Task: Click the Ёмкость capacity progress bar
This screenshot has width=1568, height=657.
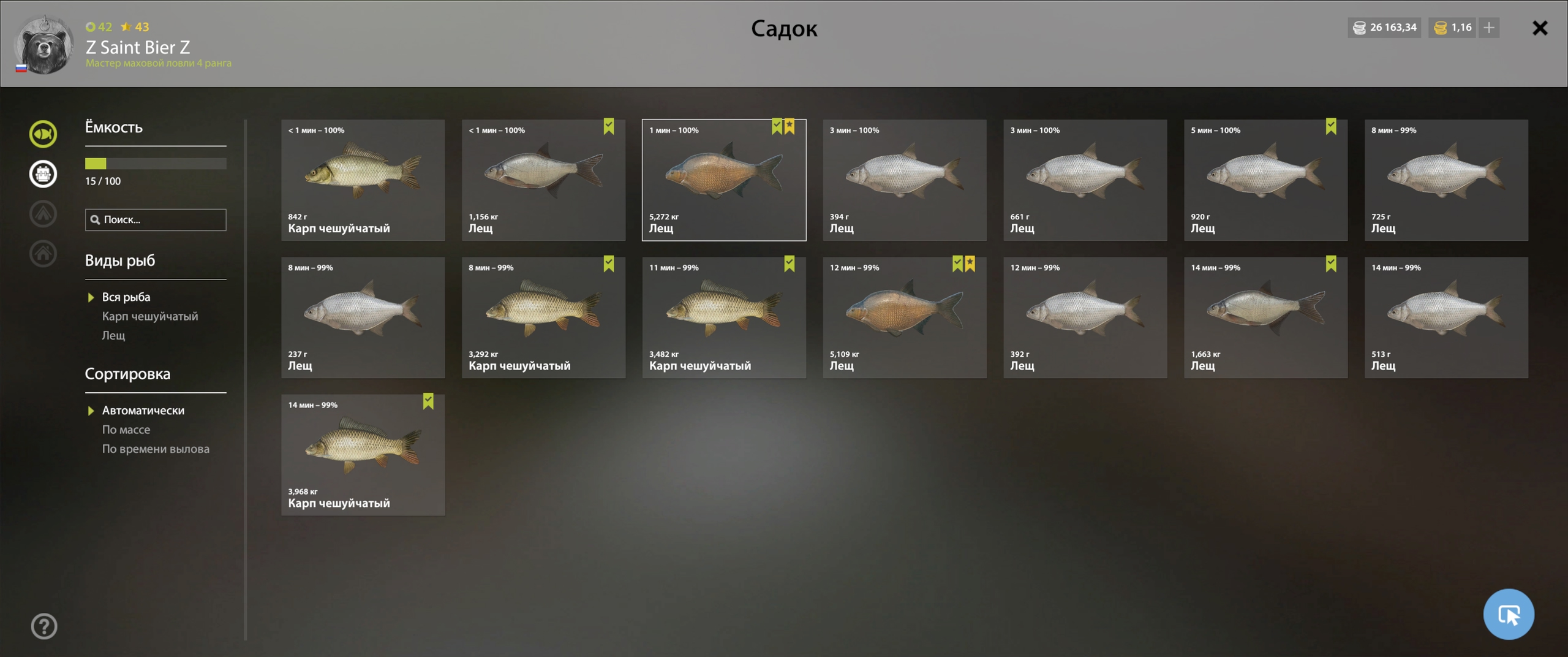Action: [x=156, y=164]
